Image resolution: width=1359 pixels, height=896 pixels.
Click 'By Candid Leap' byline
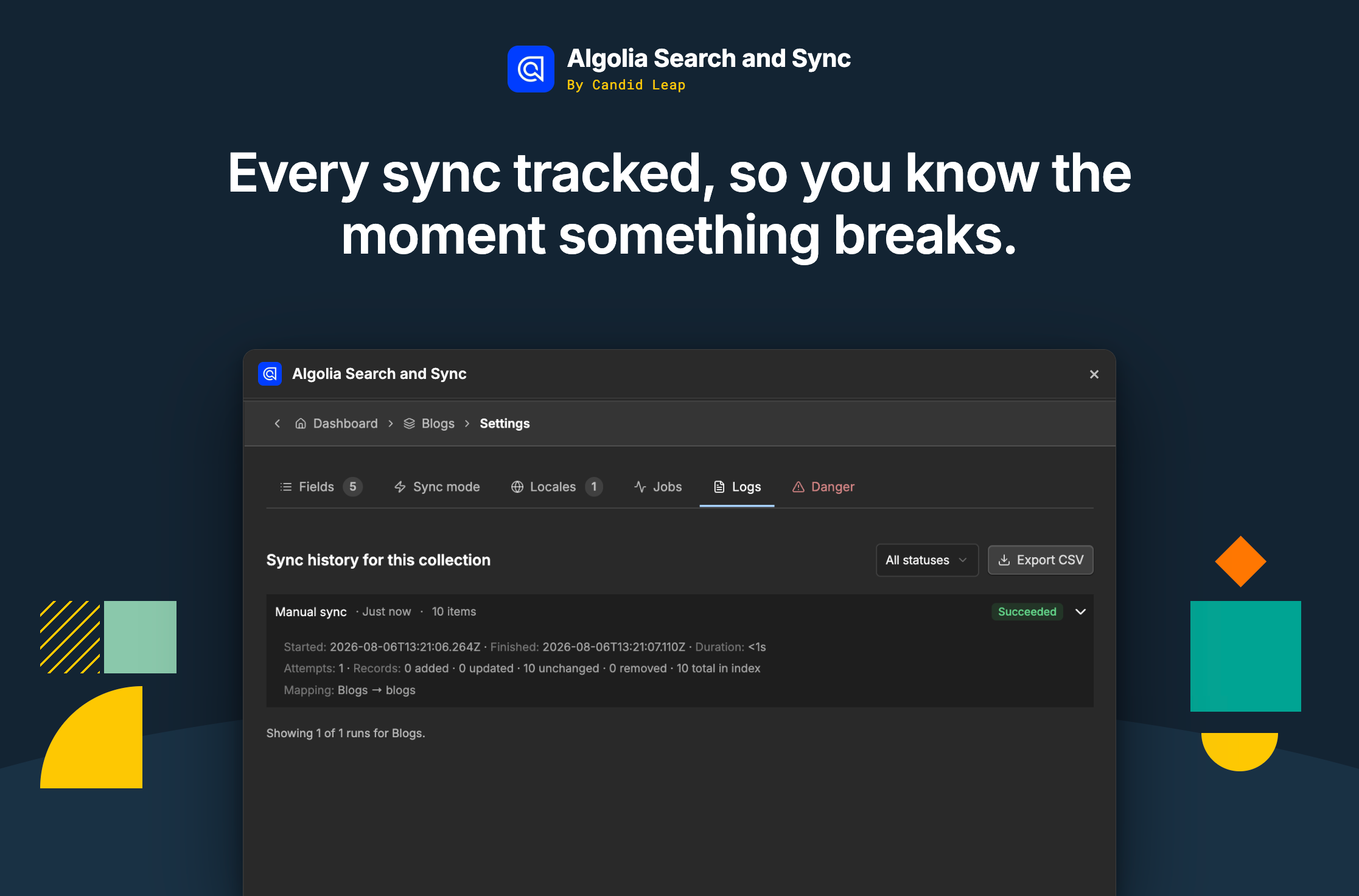point(626,85)
